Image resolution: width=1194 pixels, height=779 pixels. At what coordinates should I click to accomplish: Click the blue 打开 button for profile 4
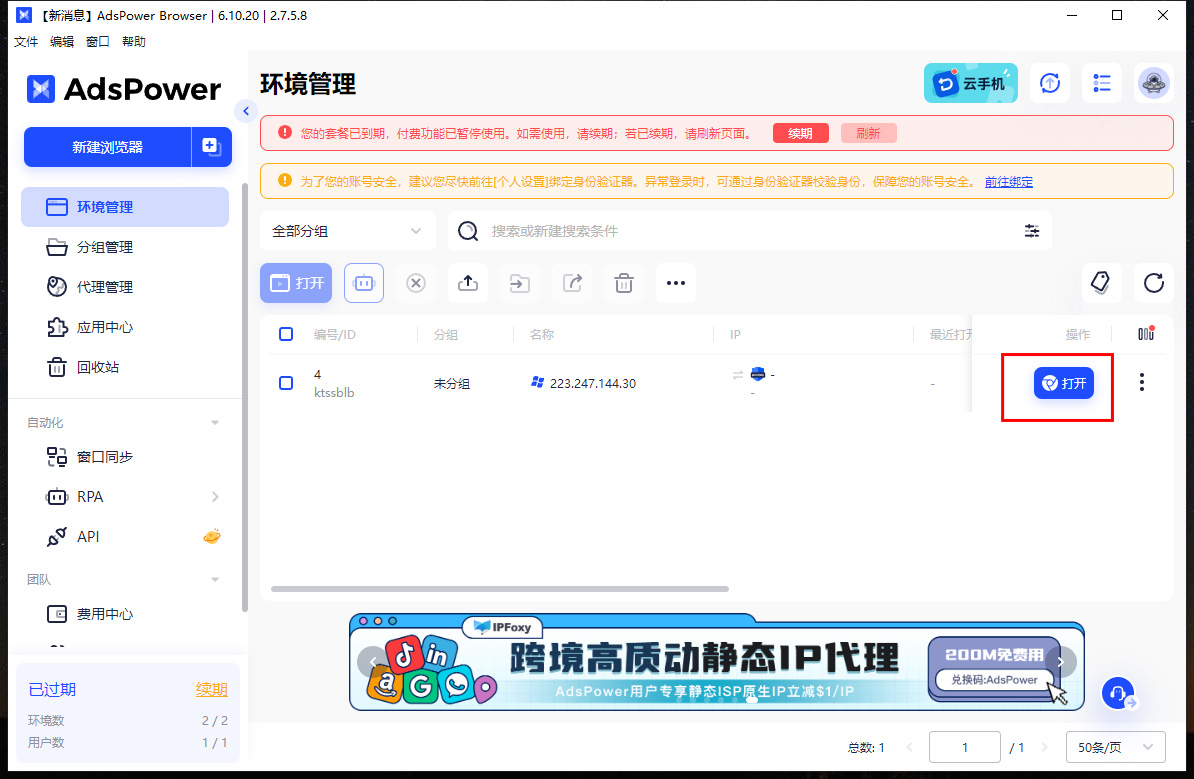1064,383
